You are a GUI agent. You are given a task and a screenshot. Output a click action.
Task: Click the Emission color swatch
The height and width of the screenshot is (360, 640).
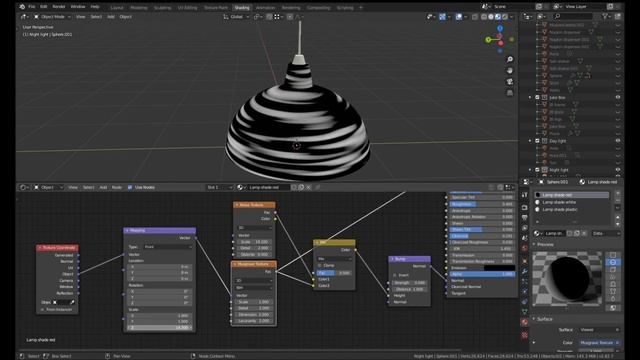click(499, 268)
